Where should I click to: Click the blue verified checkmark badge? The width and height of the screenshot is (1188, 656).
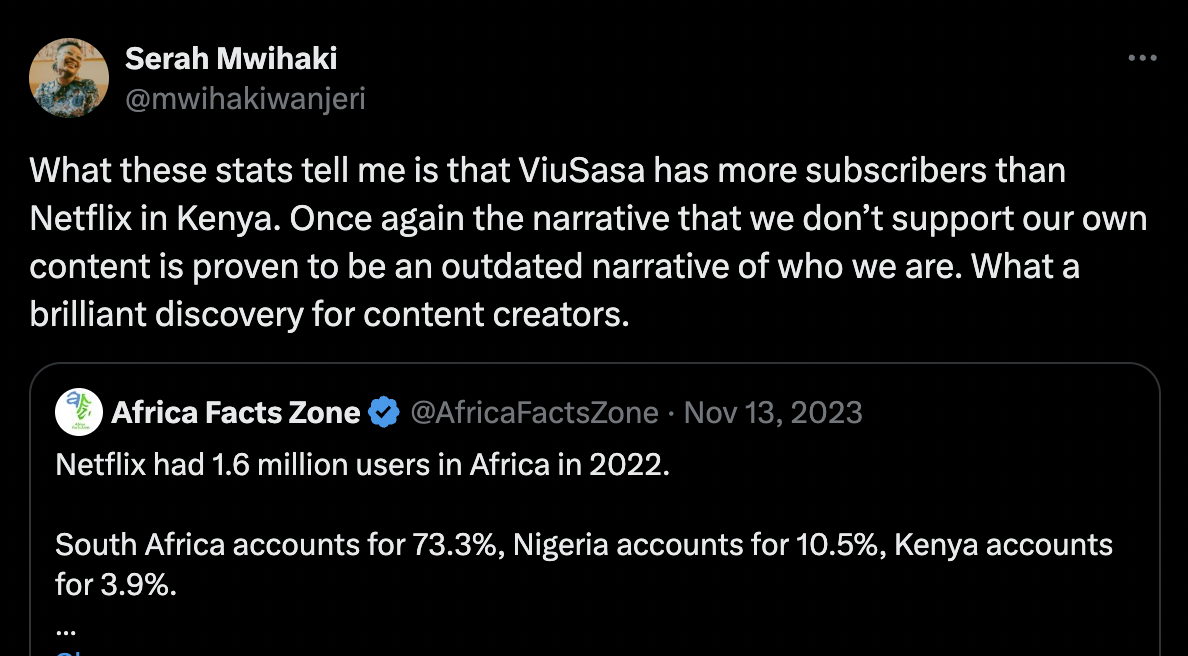coord(385,412)
